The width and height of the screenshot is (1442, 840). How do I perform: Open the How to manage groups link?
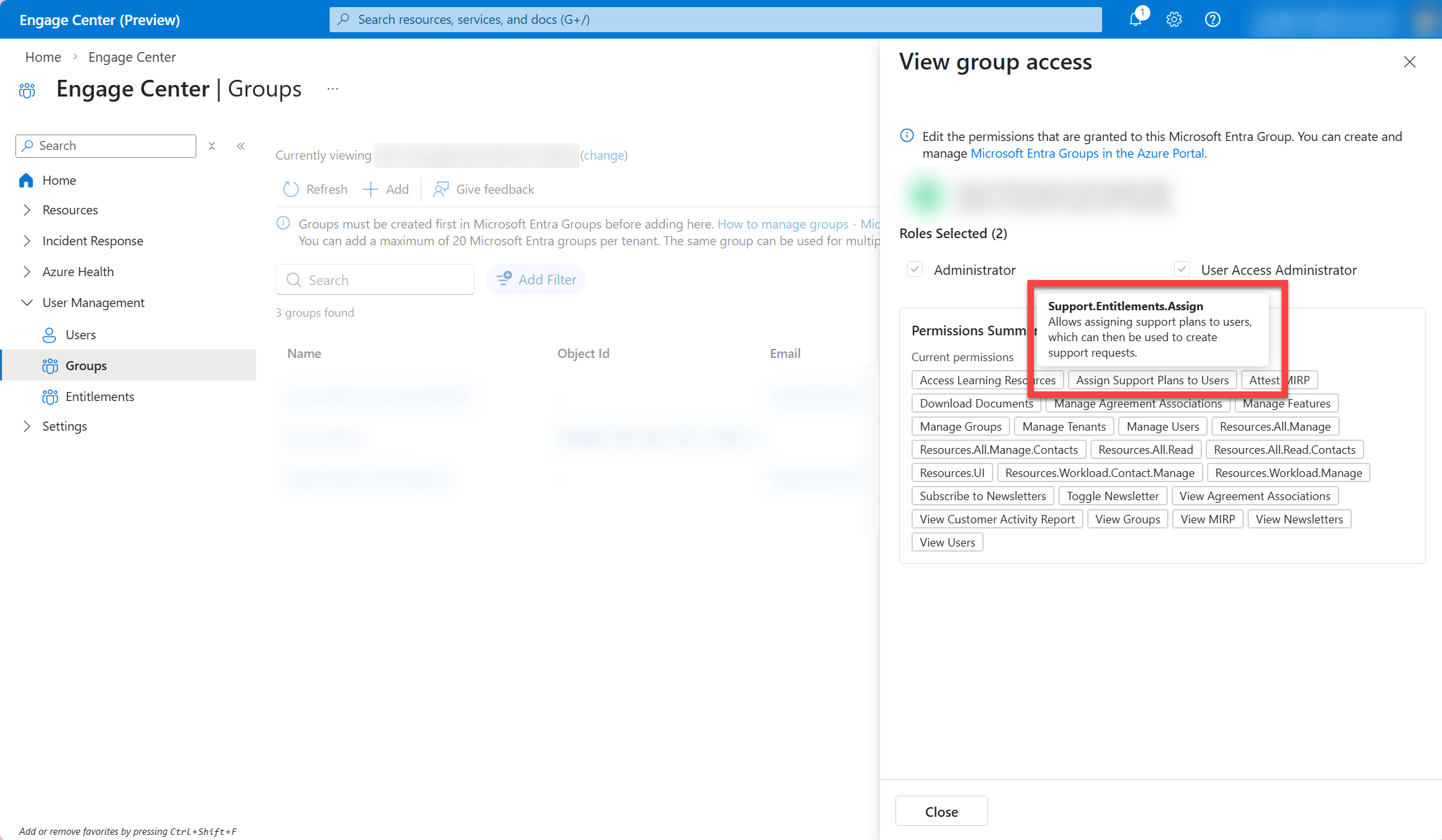pyautogui.click(x=799, y=223)
